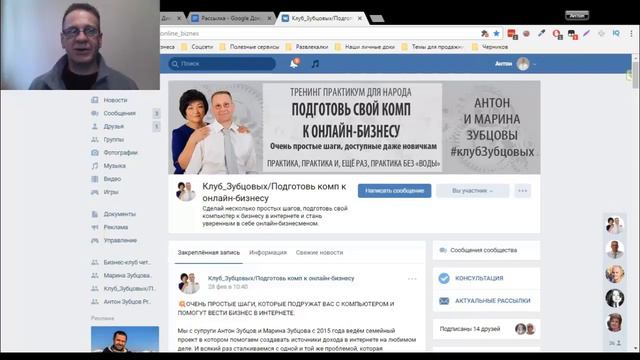Open the КОНСУЛЬТАЦИЯ link

click(x=479, y=278)
